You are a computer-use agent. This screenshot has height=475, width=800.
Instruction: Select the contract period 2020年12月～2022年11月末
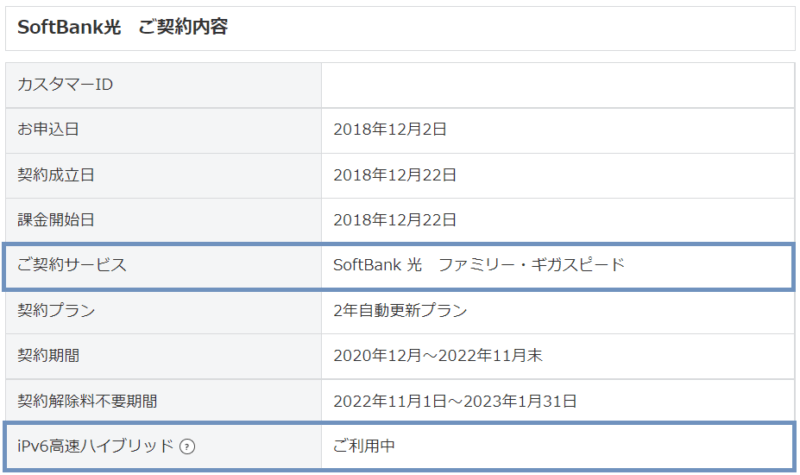pos(438,355)
